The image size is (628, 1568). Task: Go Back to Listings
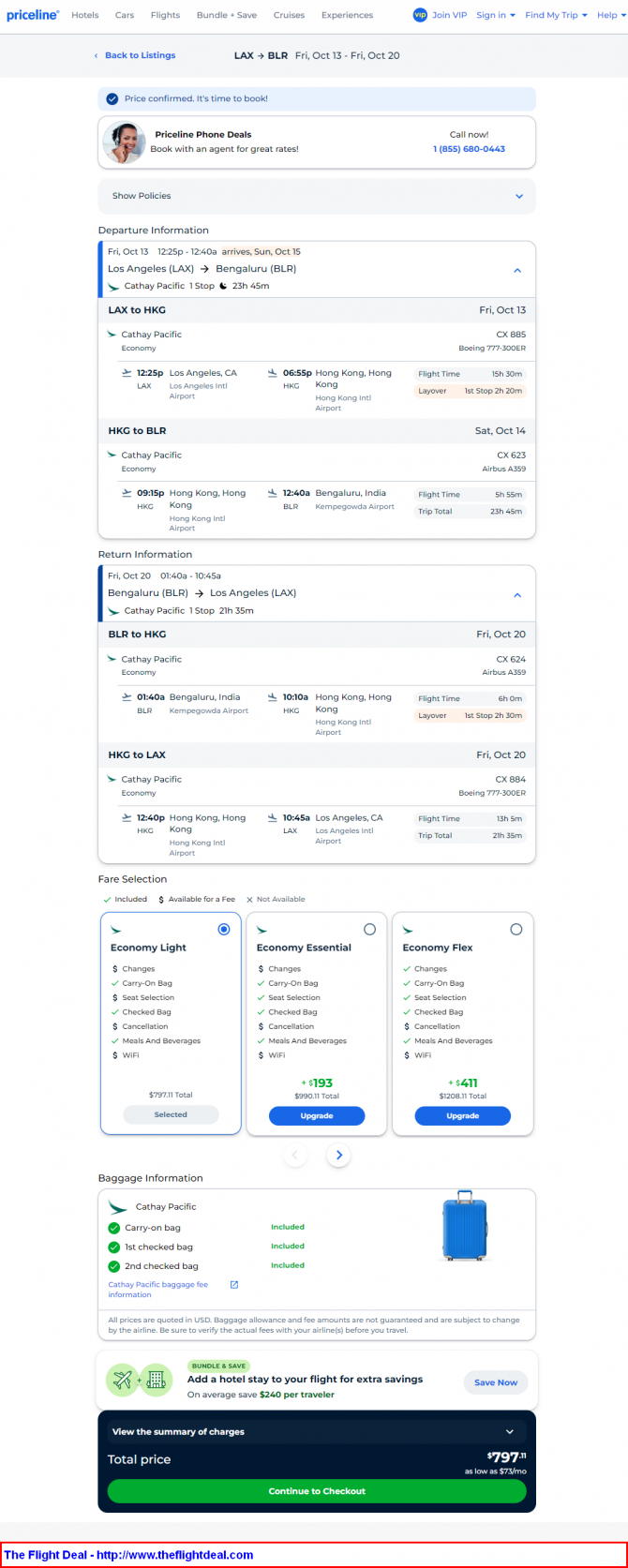click(x=135, y=55)
